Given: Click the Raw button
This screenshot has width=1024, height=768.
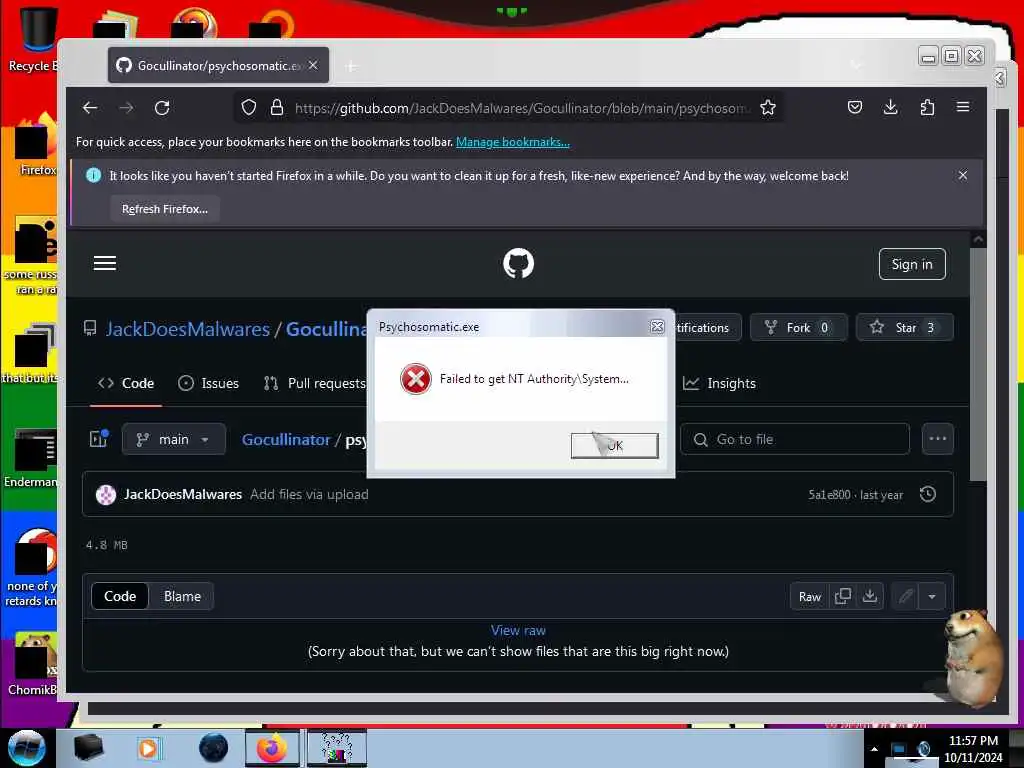Looking at the screenshot, I should 810,596.
